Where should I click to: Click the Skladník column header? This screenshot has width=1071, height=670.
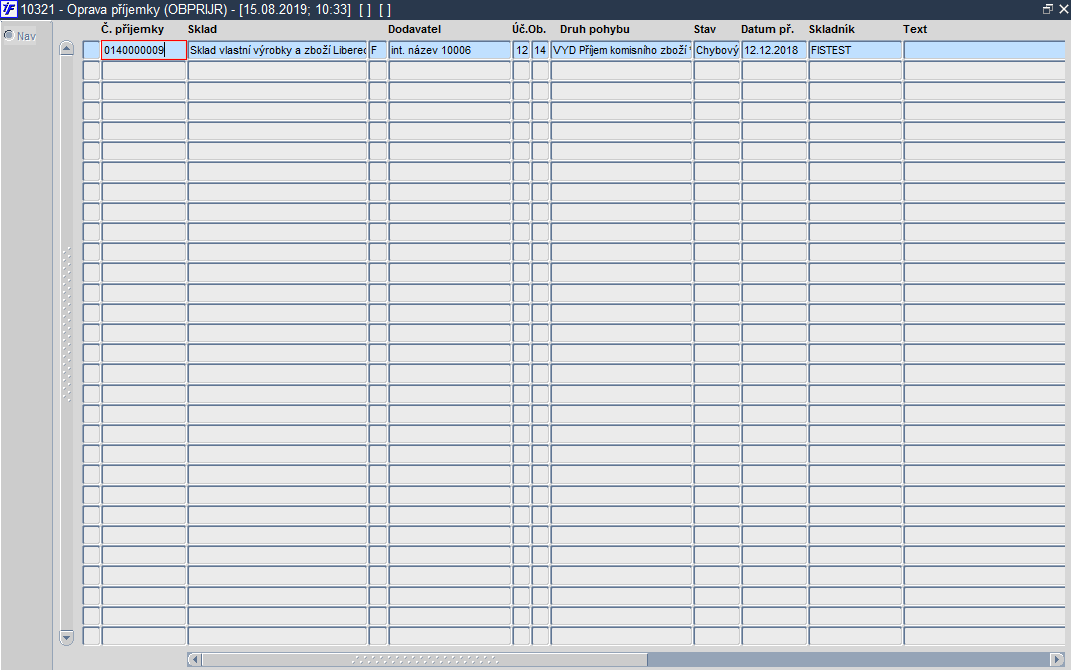[x=831, y=29]
